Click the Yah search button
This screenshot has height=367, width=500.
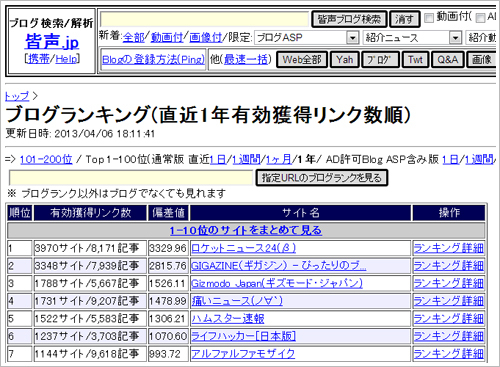(x=345, y=60)
